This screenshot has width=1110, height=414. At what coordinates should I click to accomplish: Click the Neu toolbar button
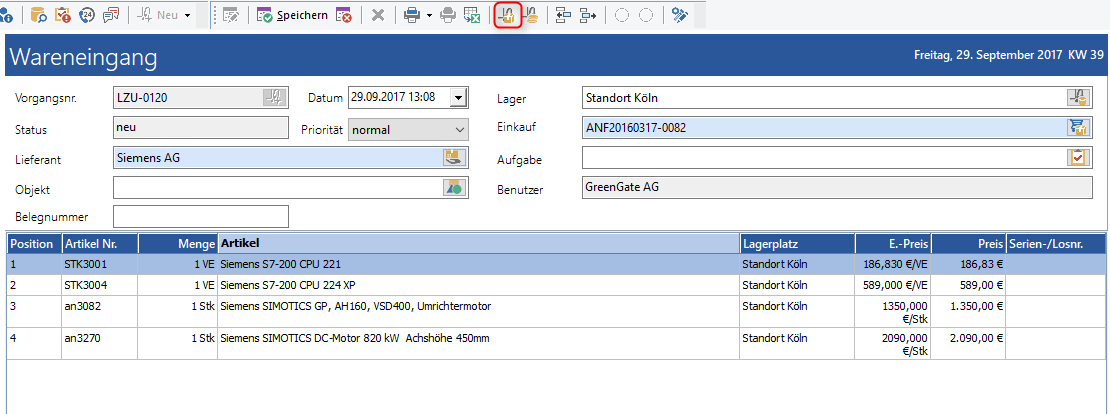pyautogui.click(x=157, y=15)
